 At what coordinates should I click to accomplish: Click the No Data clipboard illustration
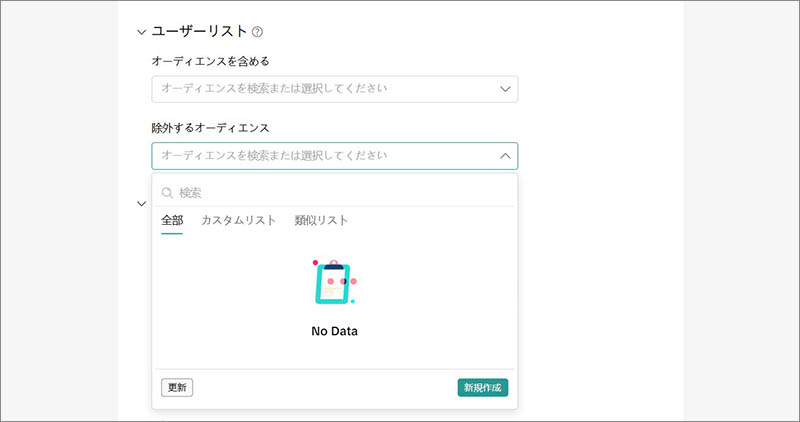[334, 282]
